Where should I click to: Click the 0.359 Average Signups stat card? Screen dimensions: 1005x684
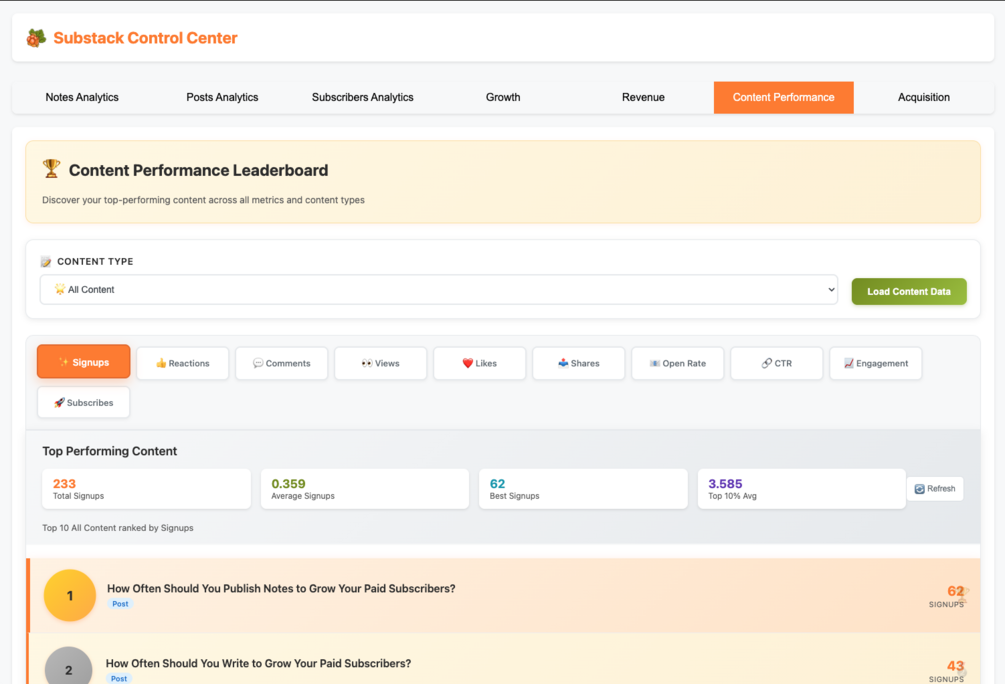365,489
